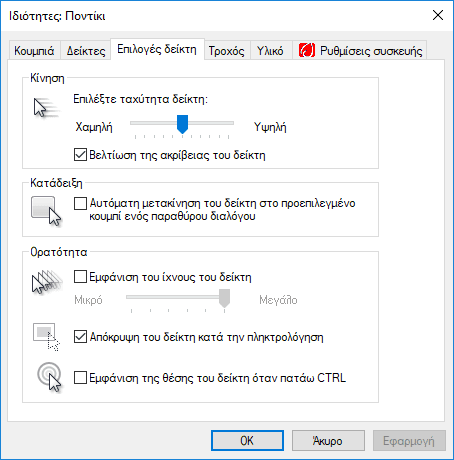Switch to the Τροχός tab
Image resolution: width=454 pixels, height=460 pixels.
point(227,51)
